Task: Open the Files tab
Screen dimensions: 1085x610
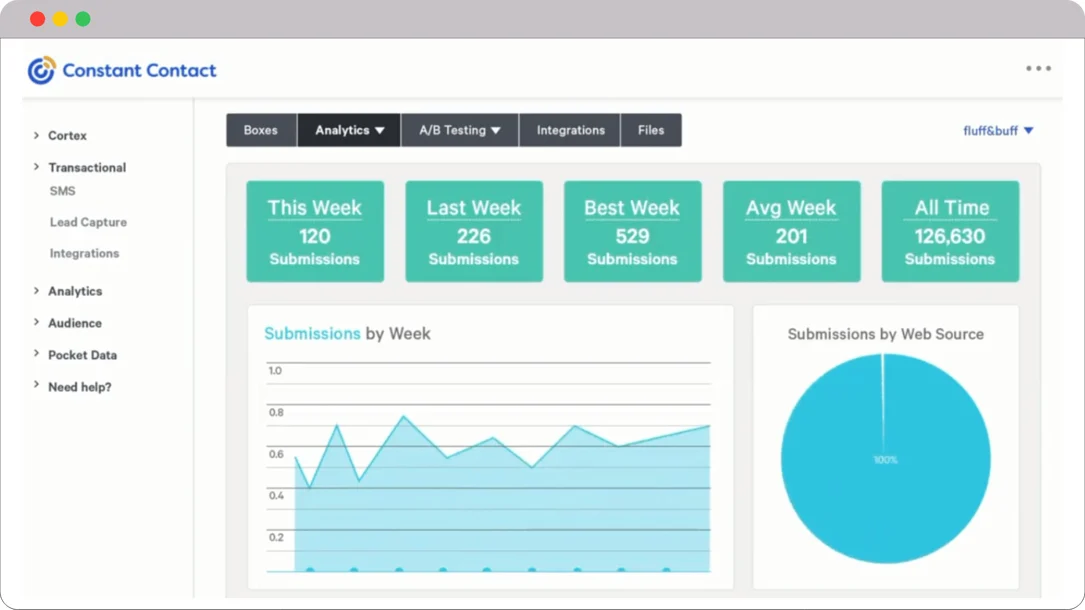Action: (x=651, y=130)
